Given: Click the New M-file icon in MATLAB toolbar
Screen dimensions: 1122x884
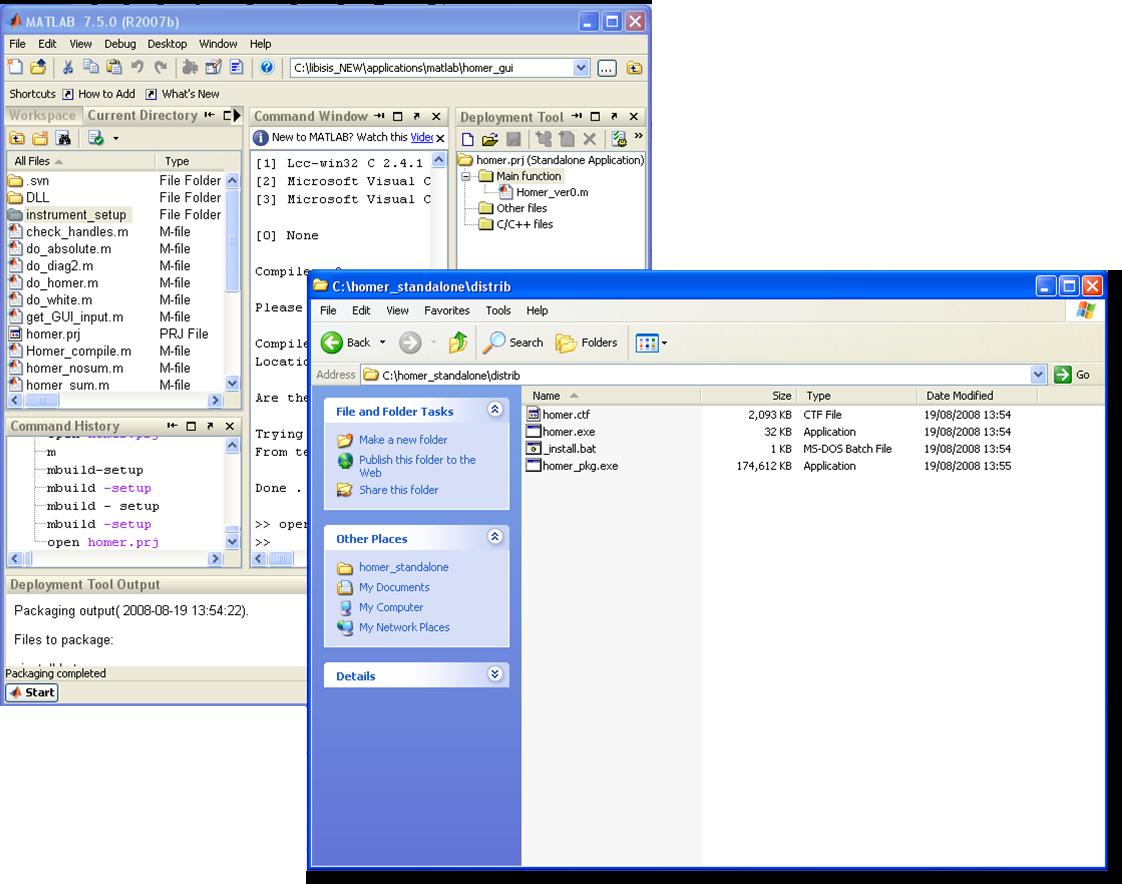Looking at the screenshot, I should click(15, 68).
